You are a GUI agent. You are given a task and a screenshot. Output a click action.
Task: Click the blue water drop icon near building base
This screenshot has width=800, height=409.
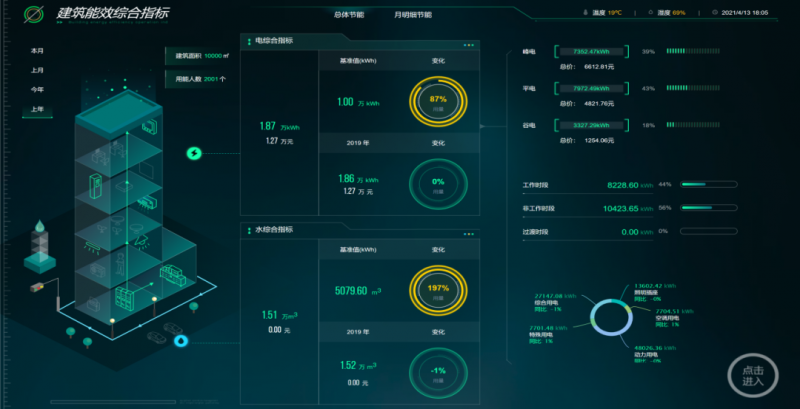[x=182, y=341]
